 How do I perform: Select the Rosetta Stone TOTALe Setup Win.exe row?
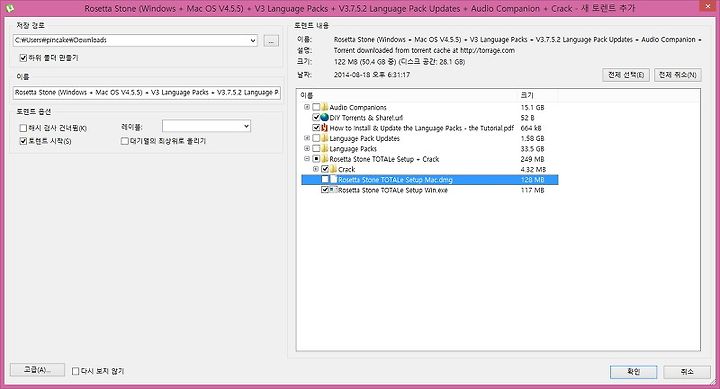430,190
